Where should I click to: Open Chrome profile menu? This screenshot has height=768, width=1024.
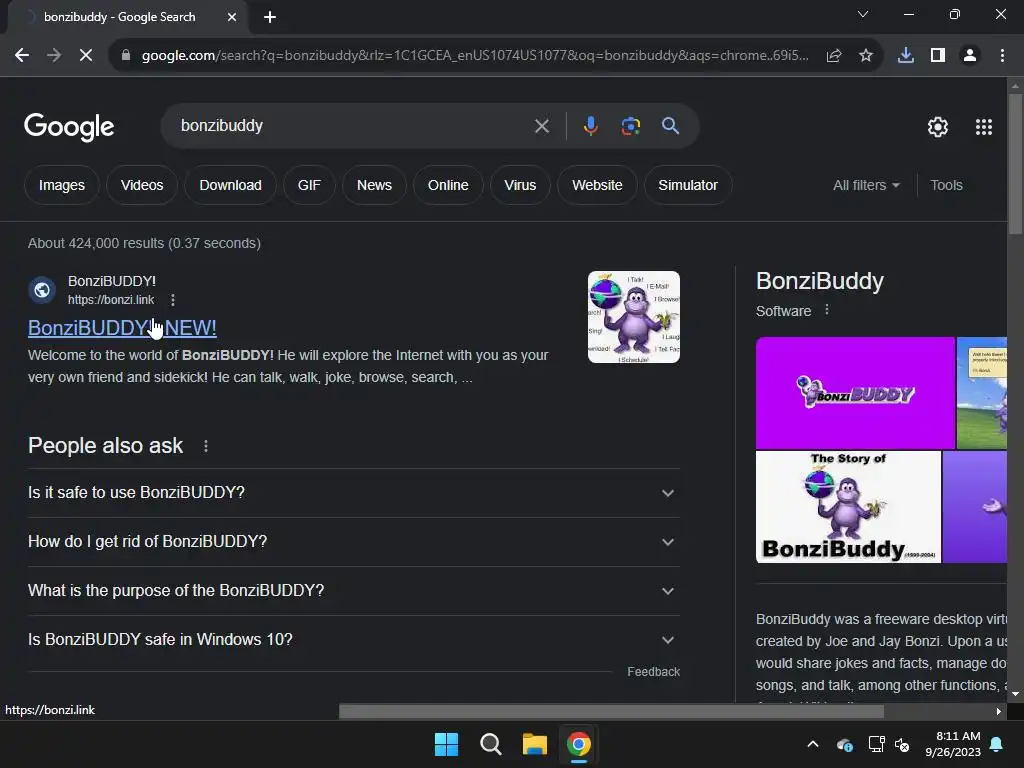970,56
